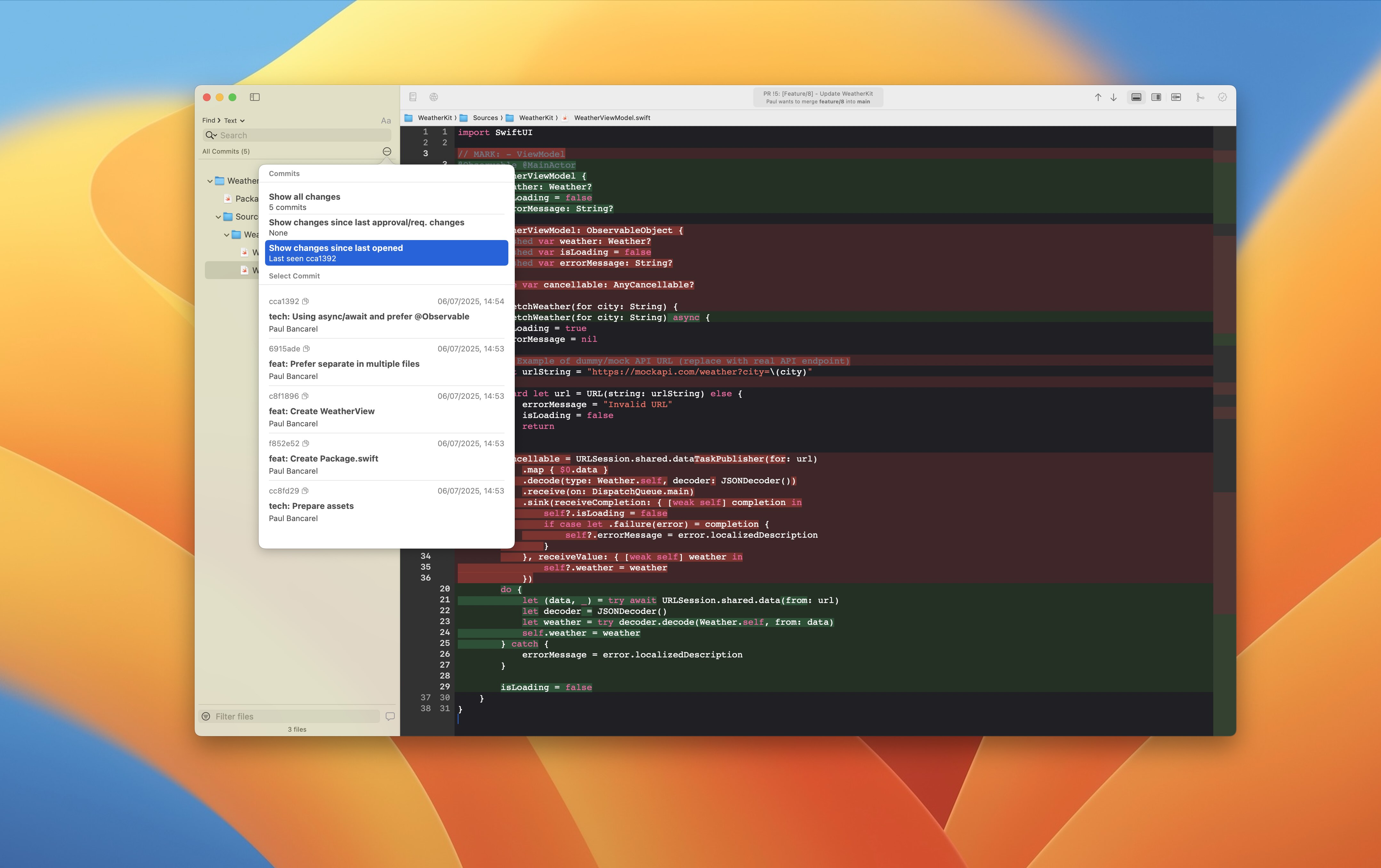Jump to previous change with up arrow
Viewport: 1381px width, 868px height.
pyautogui.click(x=1098, y=98)
